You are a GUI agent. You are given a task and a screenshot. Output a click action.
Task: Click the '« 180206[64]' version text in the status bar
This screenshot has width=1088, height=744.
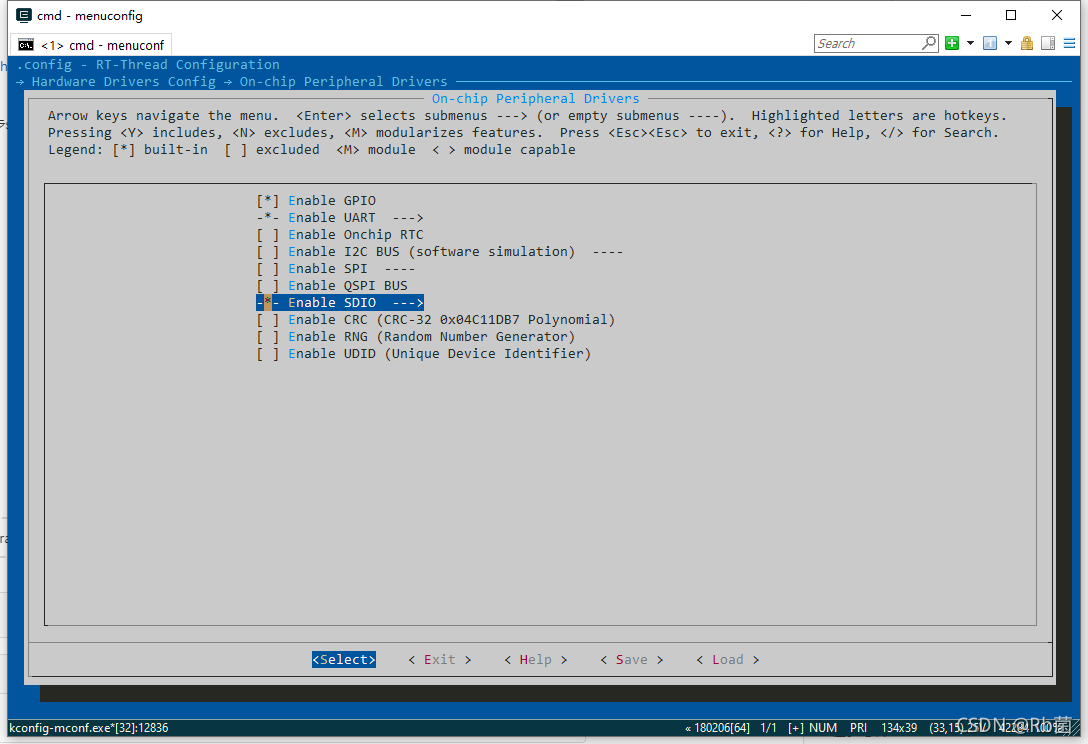coord(717,727)
